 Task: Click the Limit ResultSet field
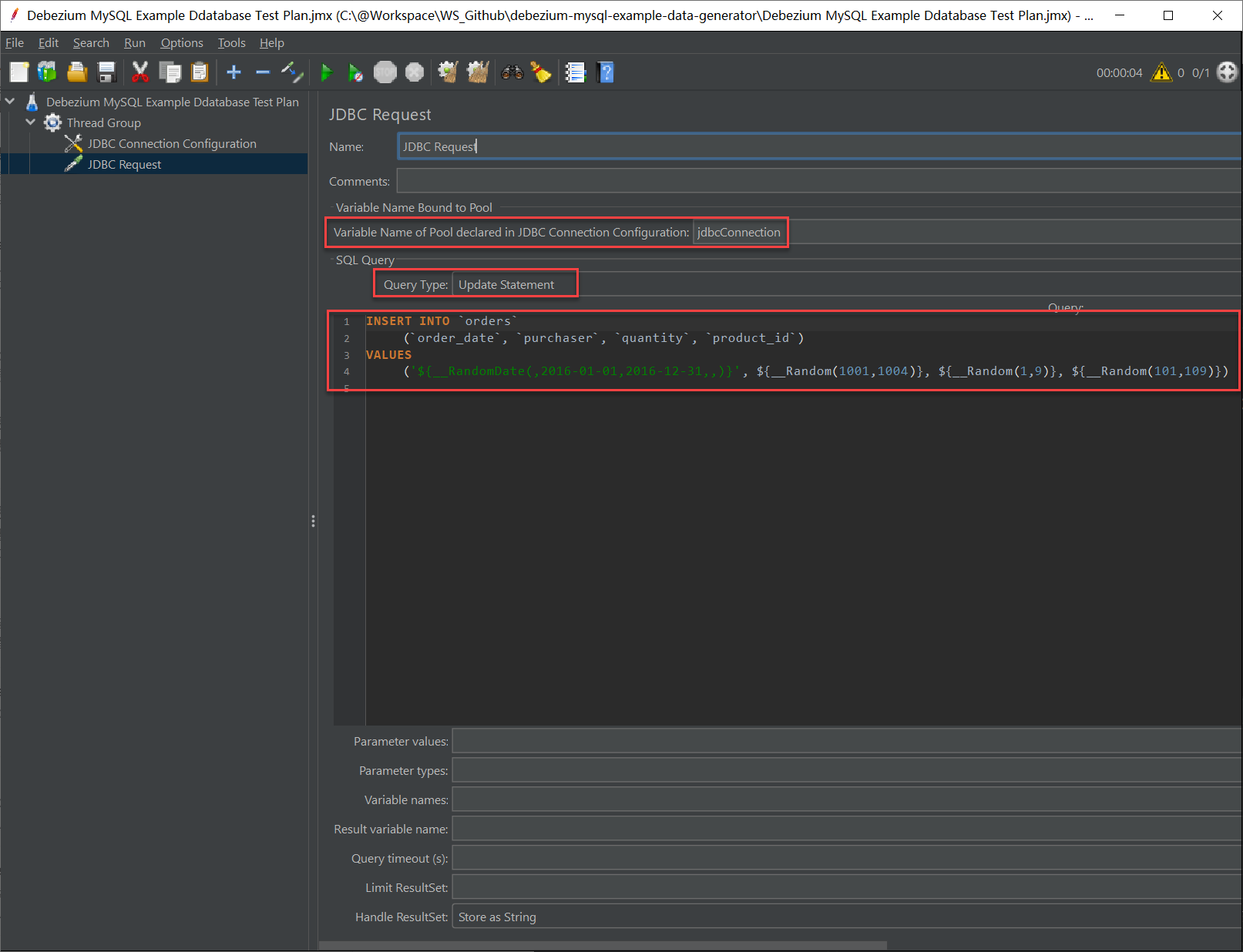click(846, 887)
